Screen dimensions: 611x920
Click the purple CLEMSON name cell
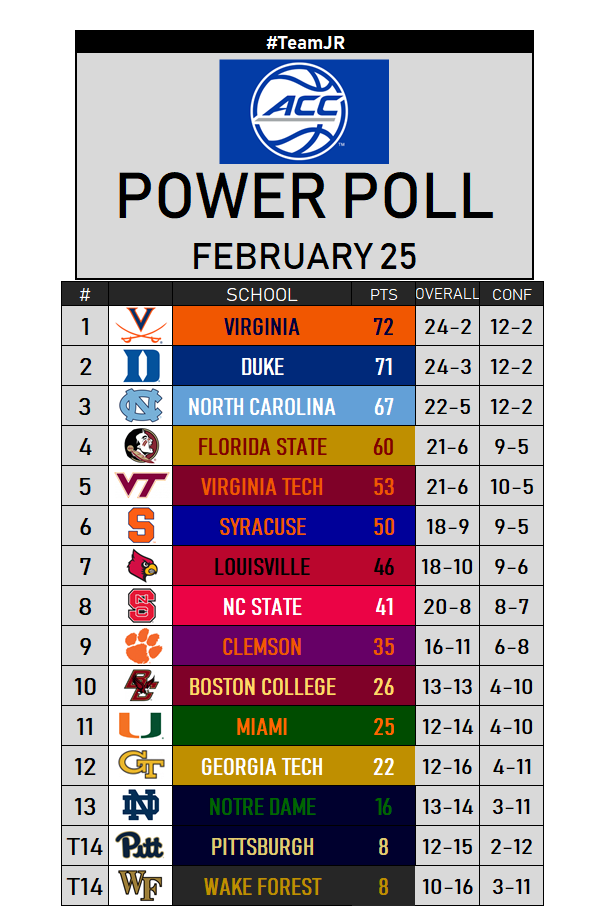coord(262,646)
